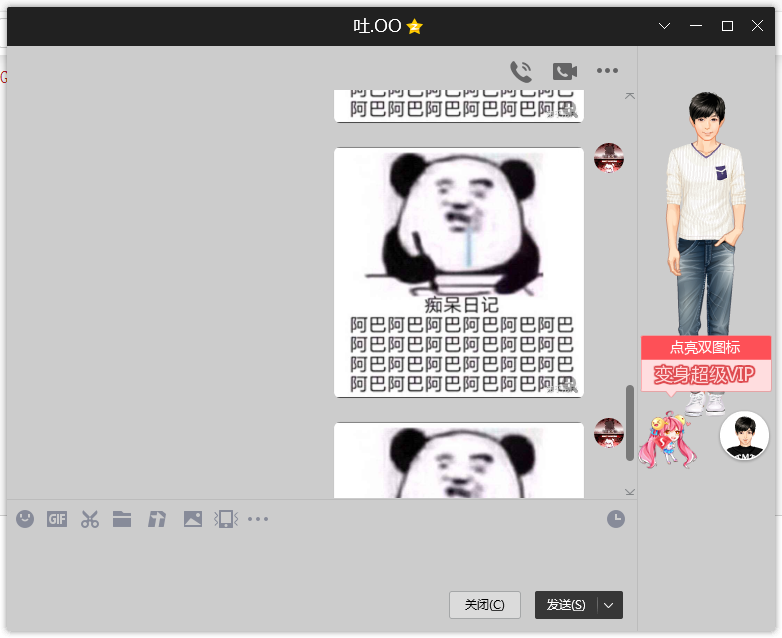Click the chat scrollbar thumb
Screen dimensions: 782x638
pos(630,423)
